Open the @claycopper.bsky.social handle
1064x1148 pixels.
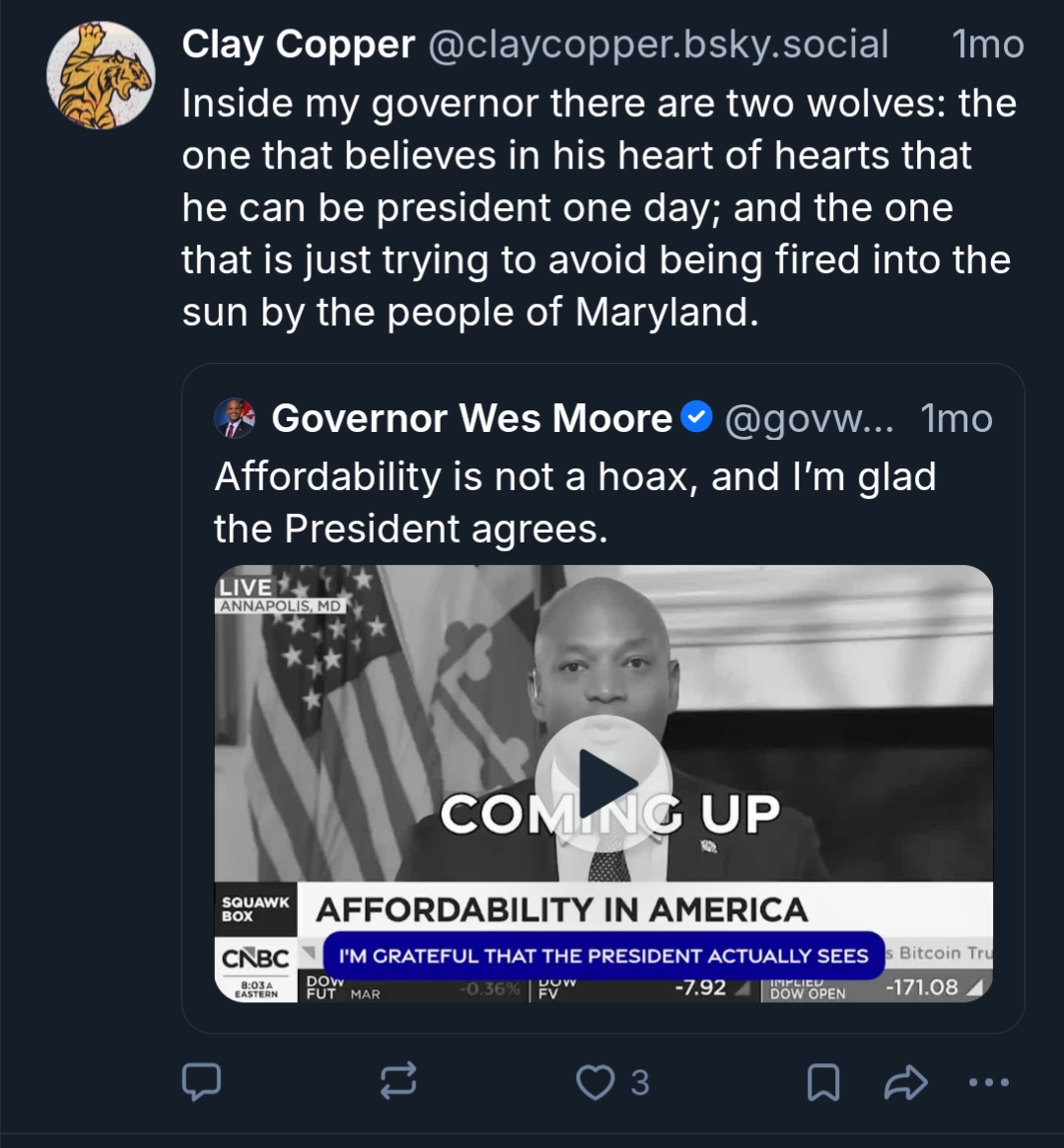click(657, 44)
